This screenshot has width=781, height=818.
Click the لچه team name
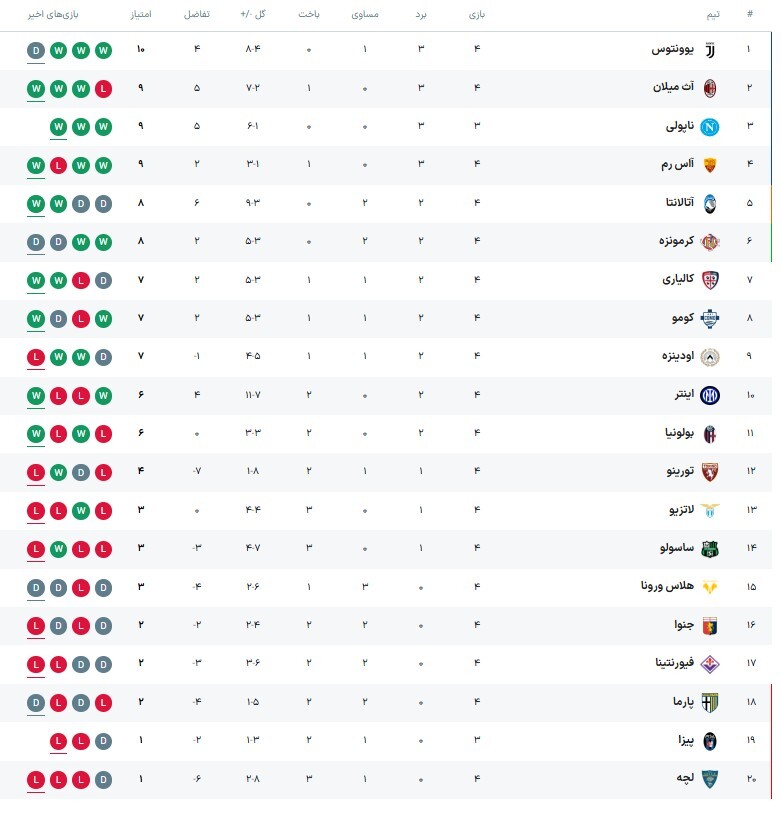click(x=685, y=778)
